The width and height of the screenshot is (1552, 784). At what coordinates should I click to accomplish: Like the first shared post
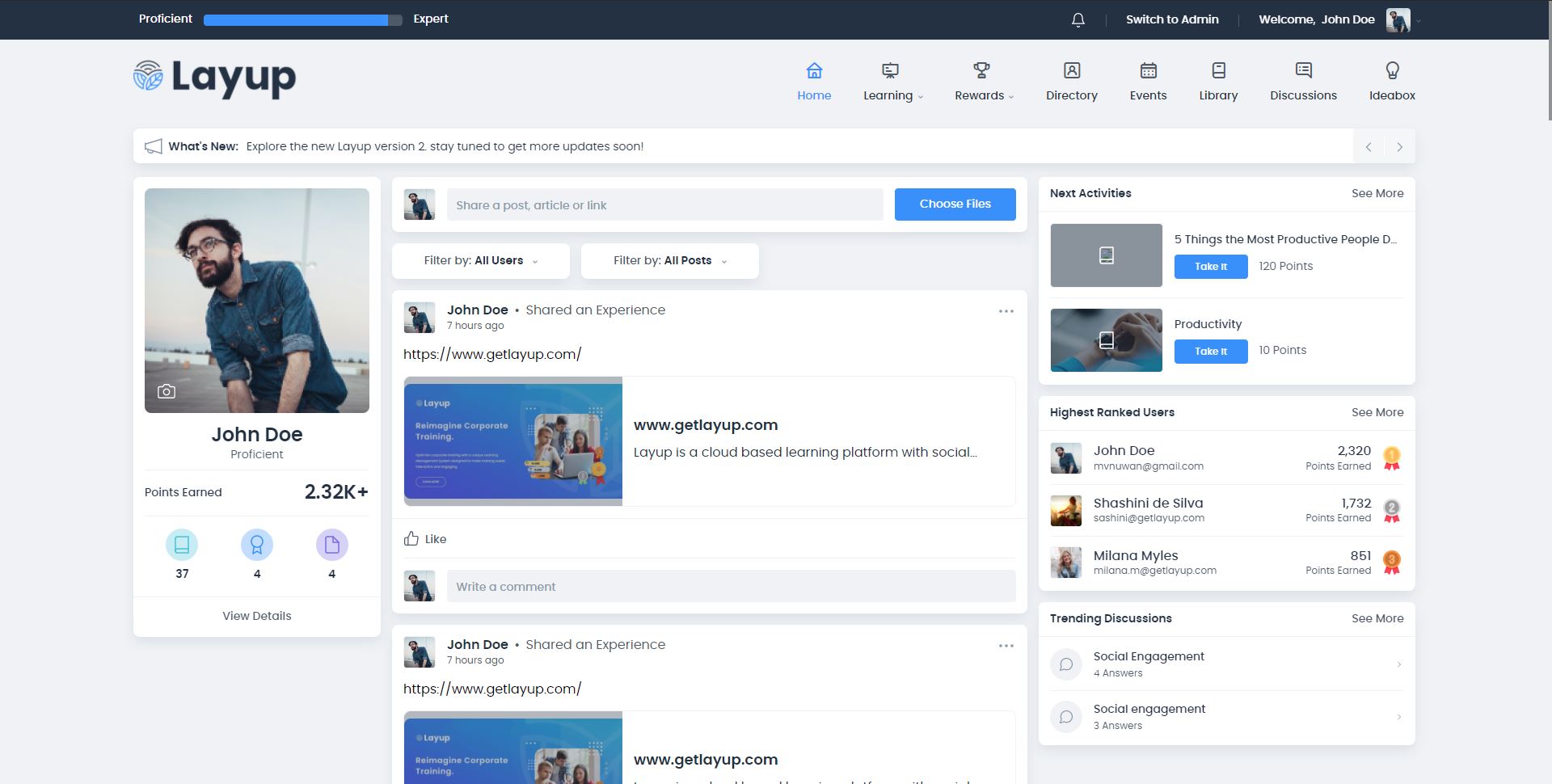click(425, 539)
